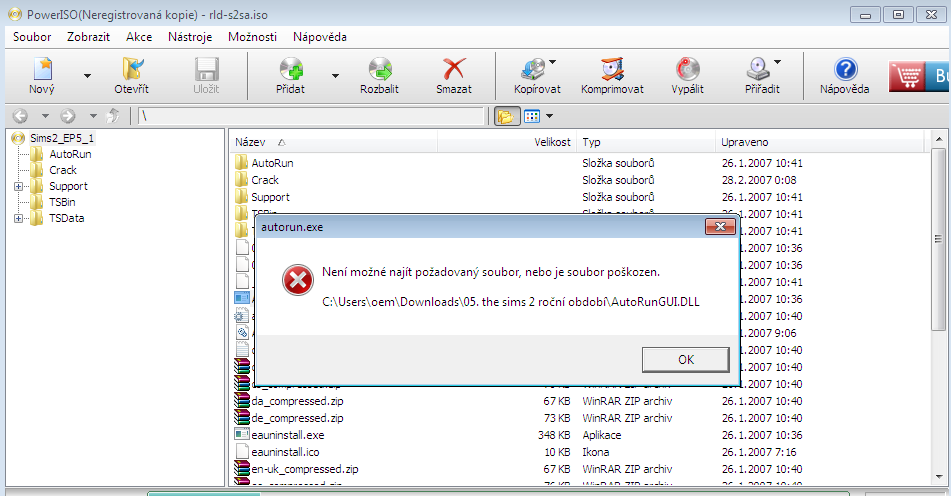Click the Smazat (Delete) toolbar icon
The width and height of the screenshot is (951, 496).
(454, 69)
